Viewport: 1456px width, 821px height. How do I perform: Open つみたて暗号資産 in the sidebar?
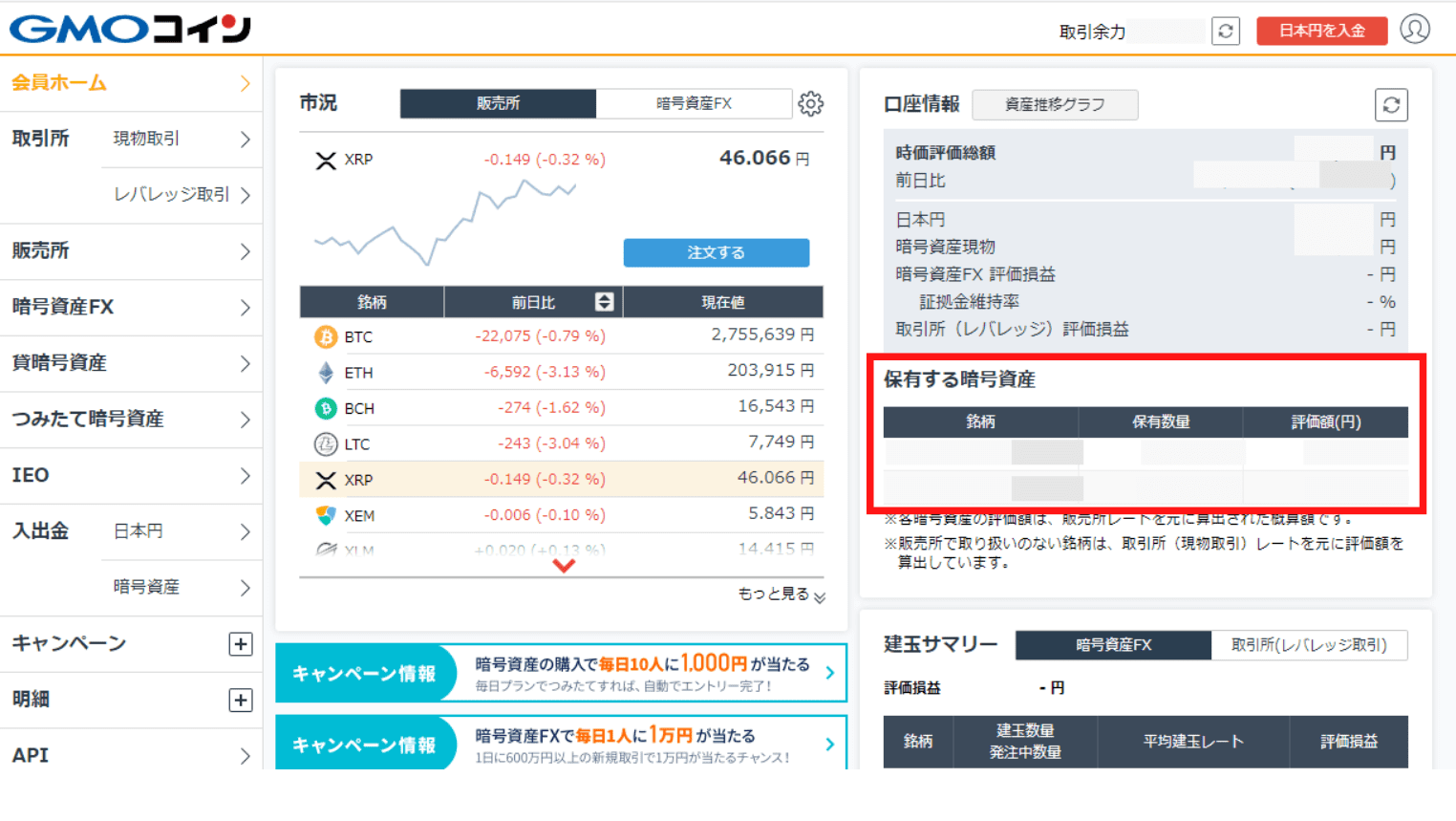tap(131, 420)
